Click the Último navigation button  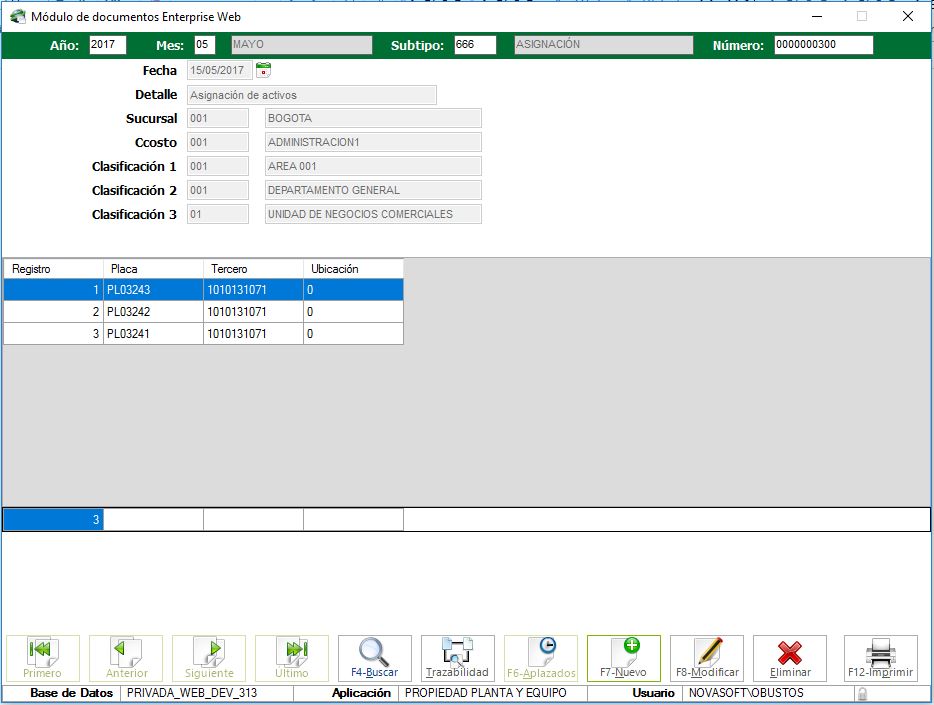pyautogui.click(x=292, y=658)
